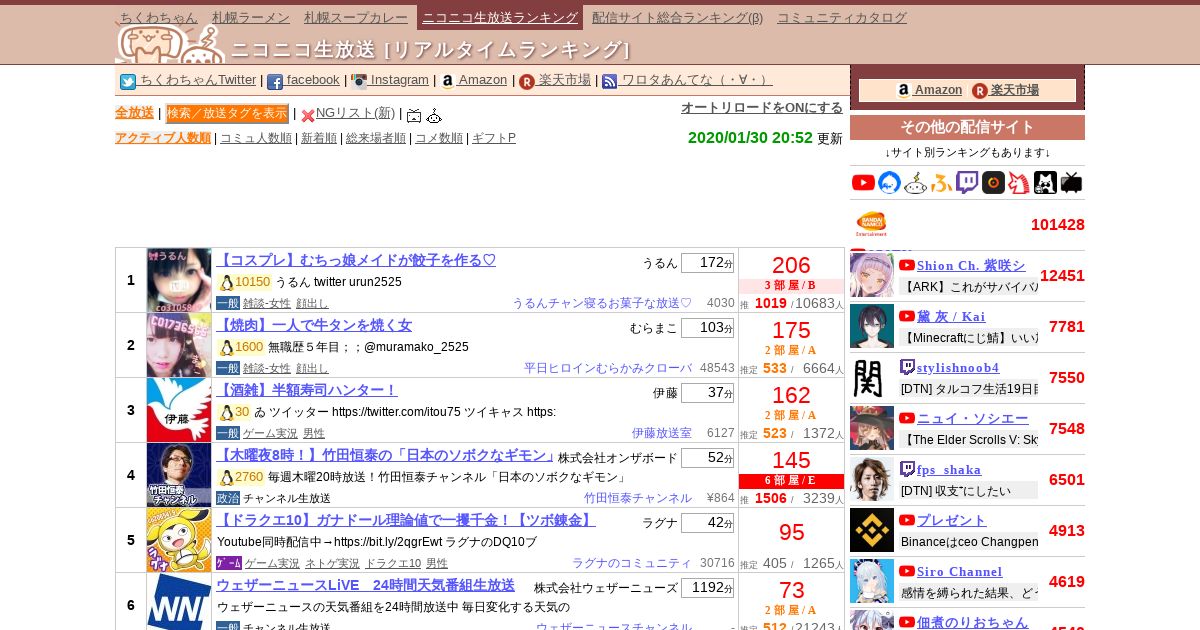Sort by アクティブ人数順
1200x630 pixels.
[x=163, y=138]
